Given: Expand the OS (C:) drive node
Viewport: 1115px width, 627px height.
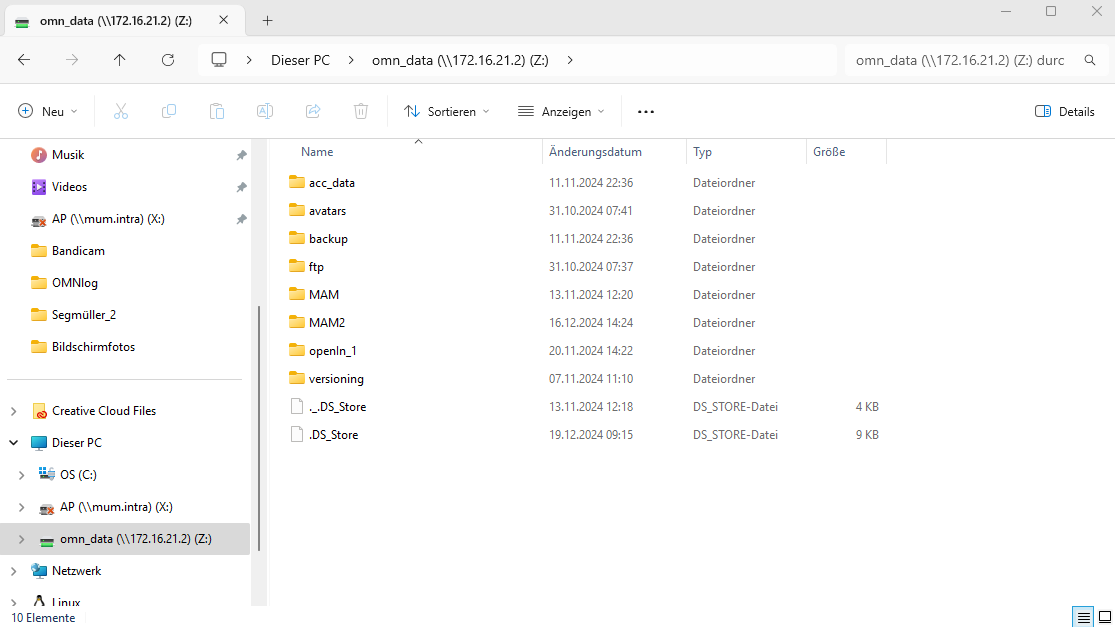Looking at the screenshot, I should point(21,475).
